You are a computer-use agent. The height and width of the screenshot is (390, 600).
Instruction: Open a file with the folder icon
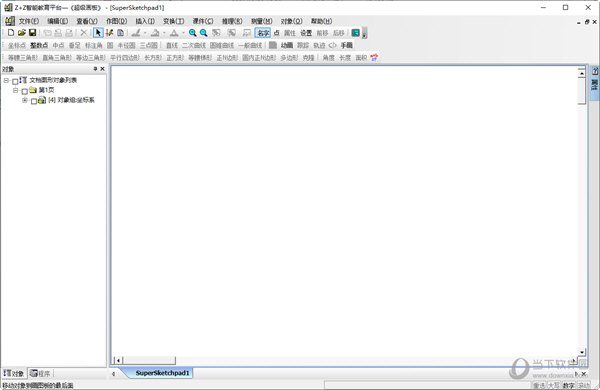pyautogui.click(x=22, y=33)
